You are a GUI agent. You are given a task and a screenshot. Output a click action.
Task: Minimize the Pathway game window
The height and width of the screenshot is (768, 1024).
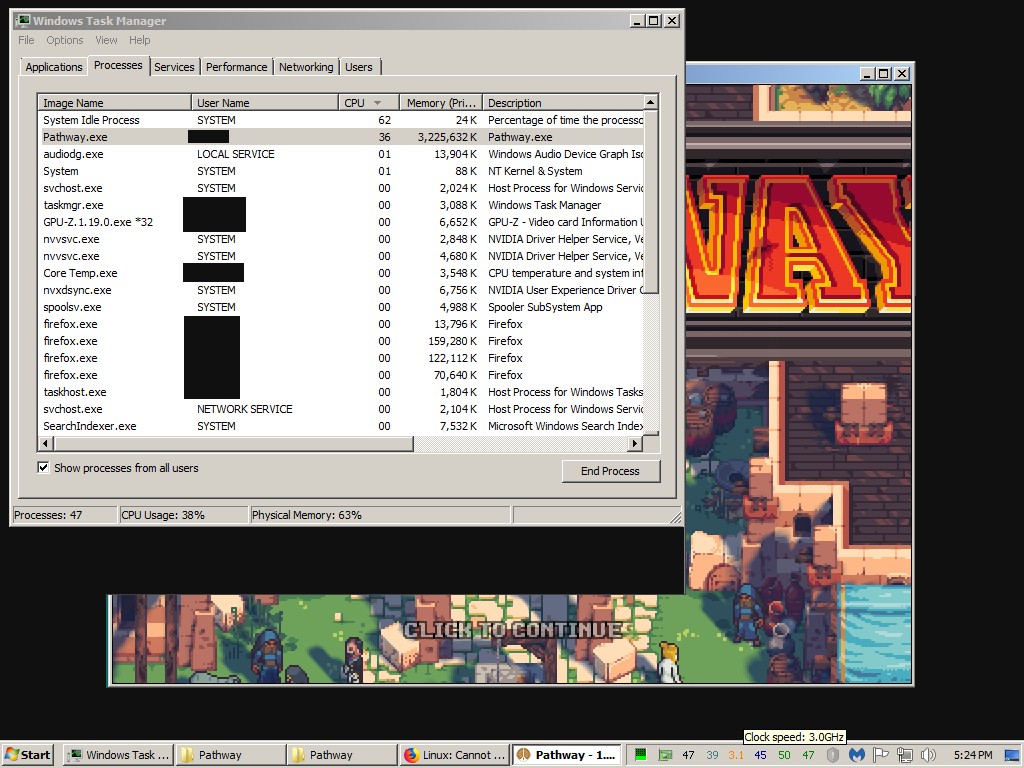point(867,74)
